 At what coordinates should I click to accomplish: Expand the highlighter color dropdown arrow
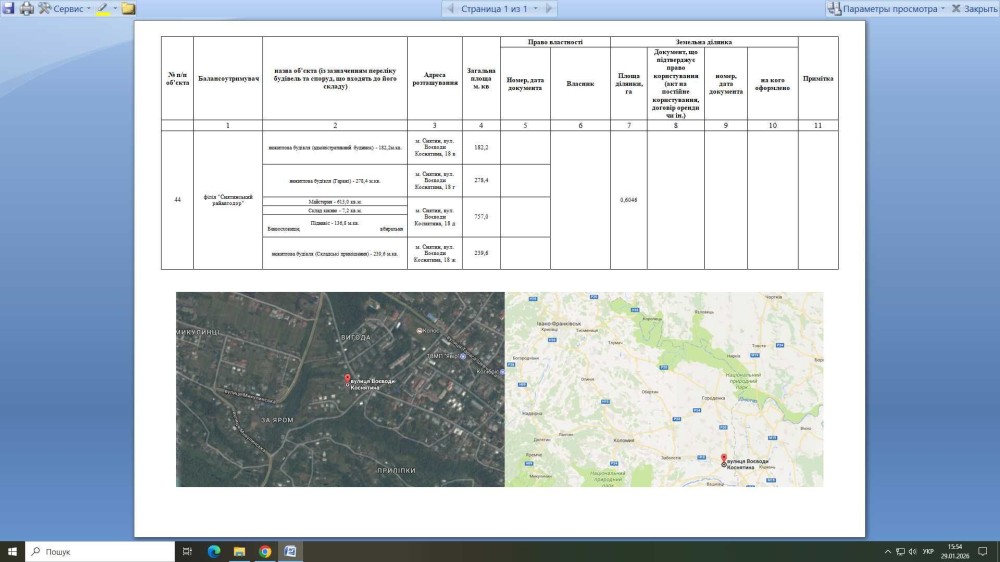[x=115, y=8]
